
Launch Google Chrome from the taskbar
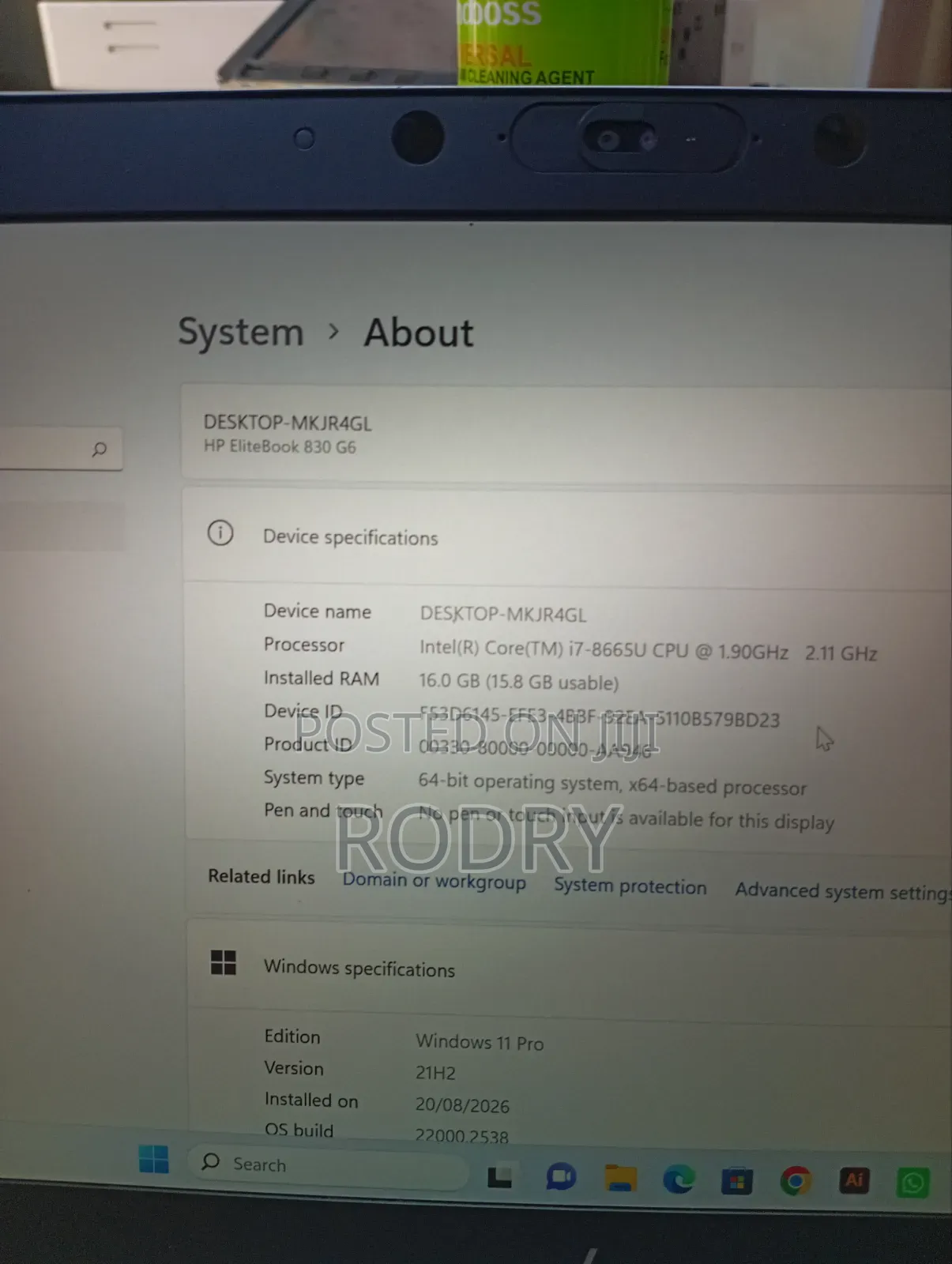(x=796, y=1181)
